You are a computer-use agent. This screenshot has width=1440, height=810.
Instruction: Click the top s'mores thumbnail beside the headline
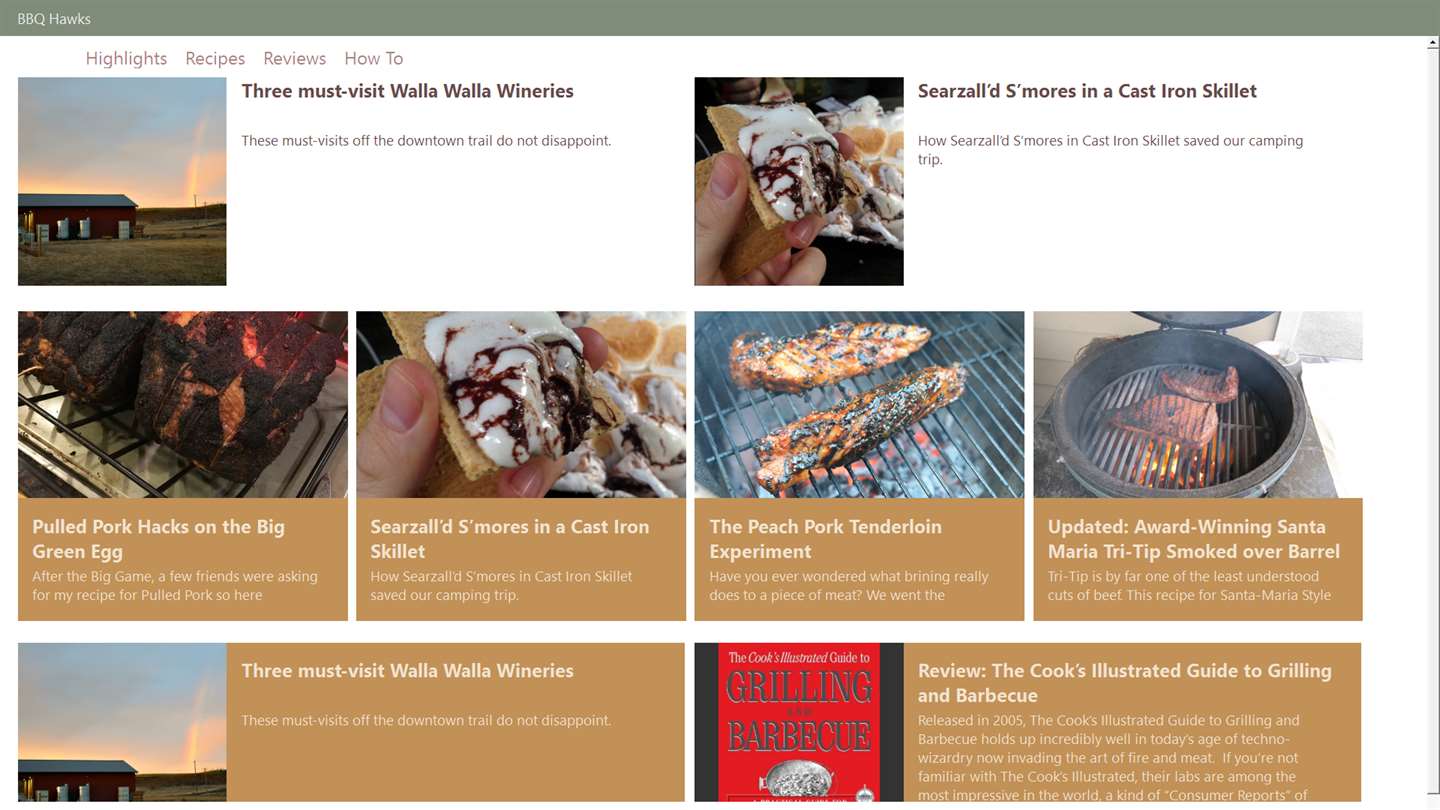pyautogui.click(x=799, y=181)
